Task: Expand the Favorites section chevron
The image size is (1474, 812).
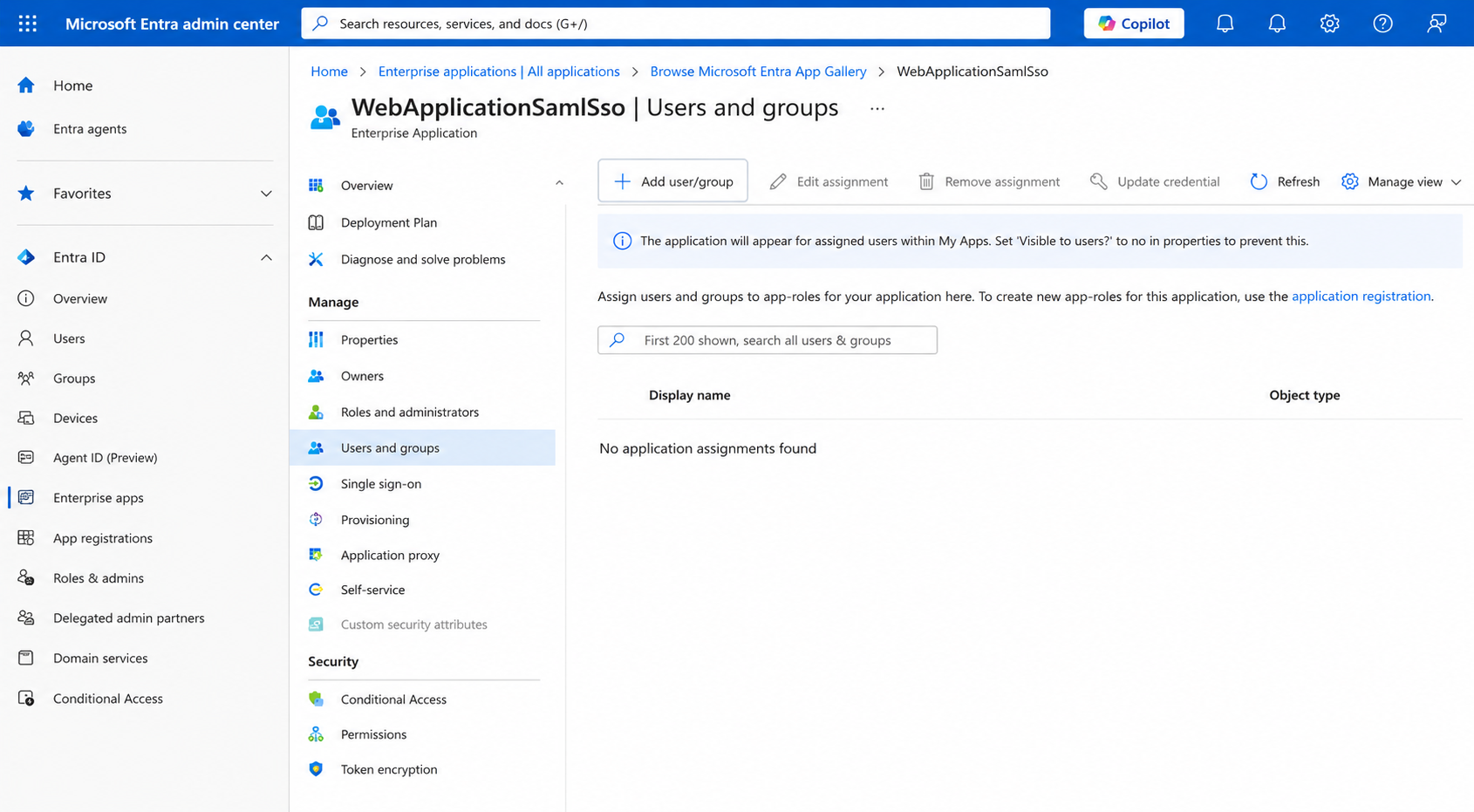Action: [266, 194]
